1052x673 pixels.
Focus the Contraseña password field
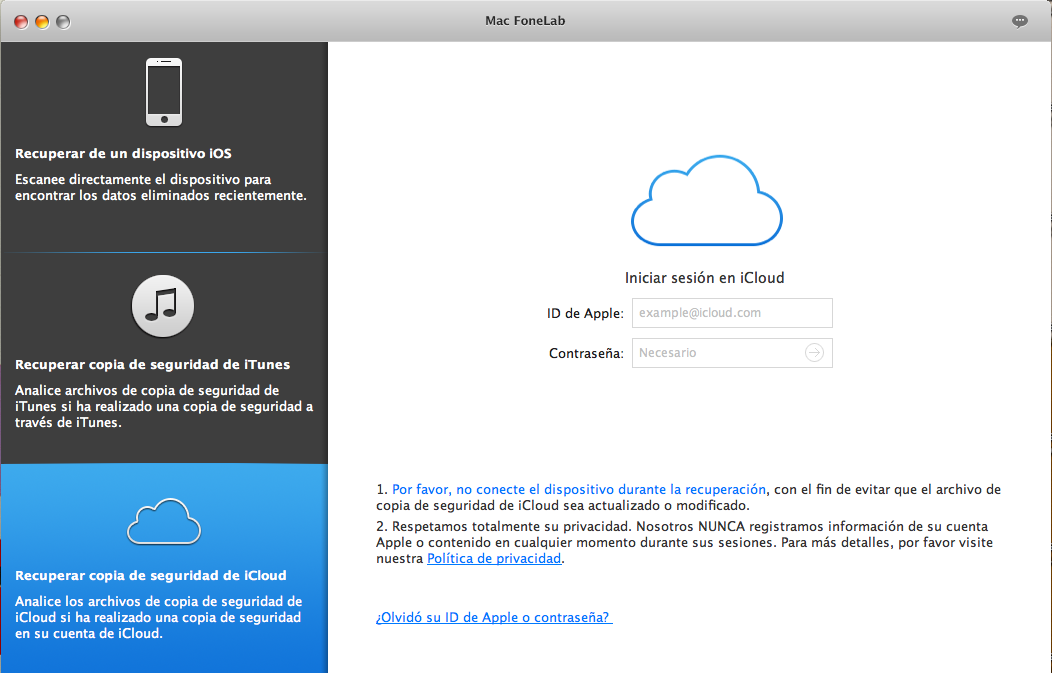point(732,353)
